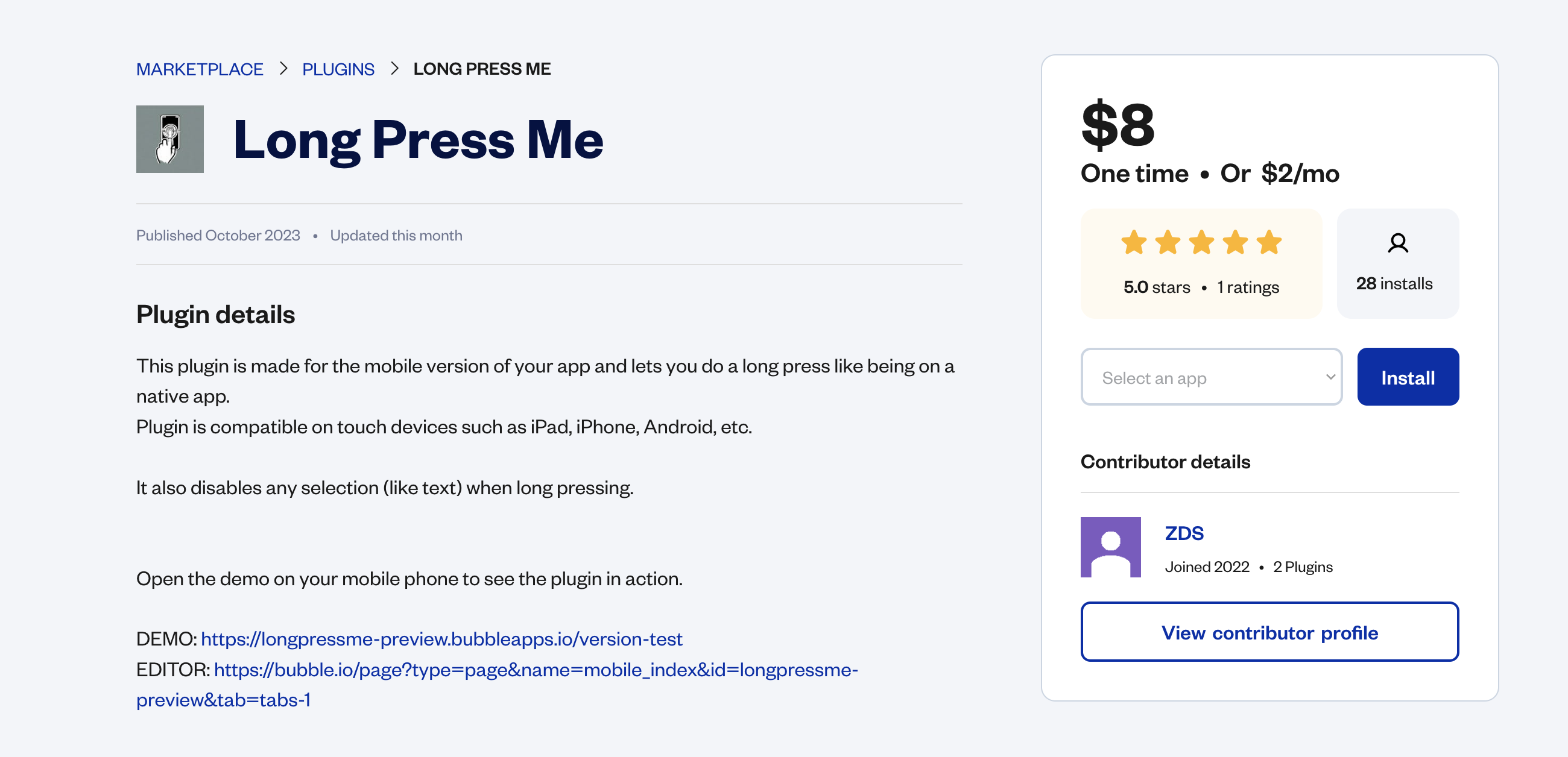Open the Bubble editor link
Image resolution: width=1568 pixels, height=757 pixels.
pyautogui.click(x=536, y=670)
